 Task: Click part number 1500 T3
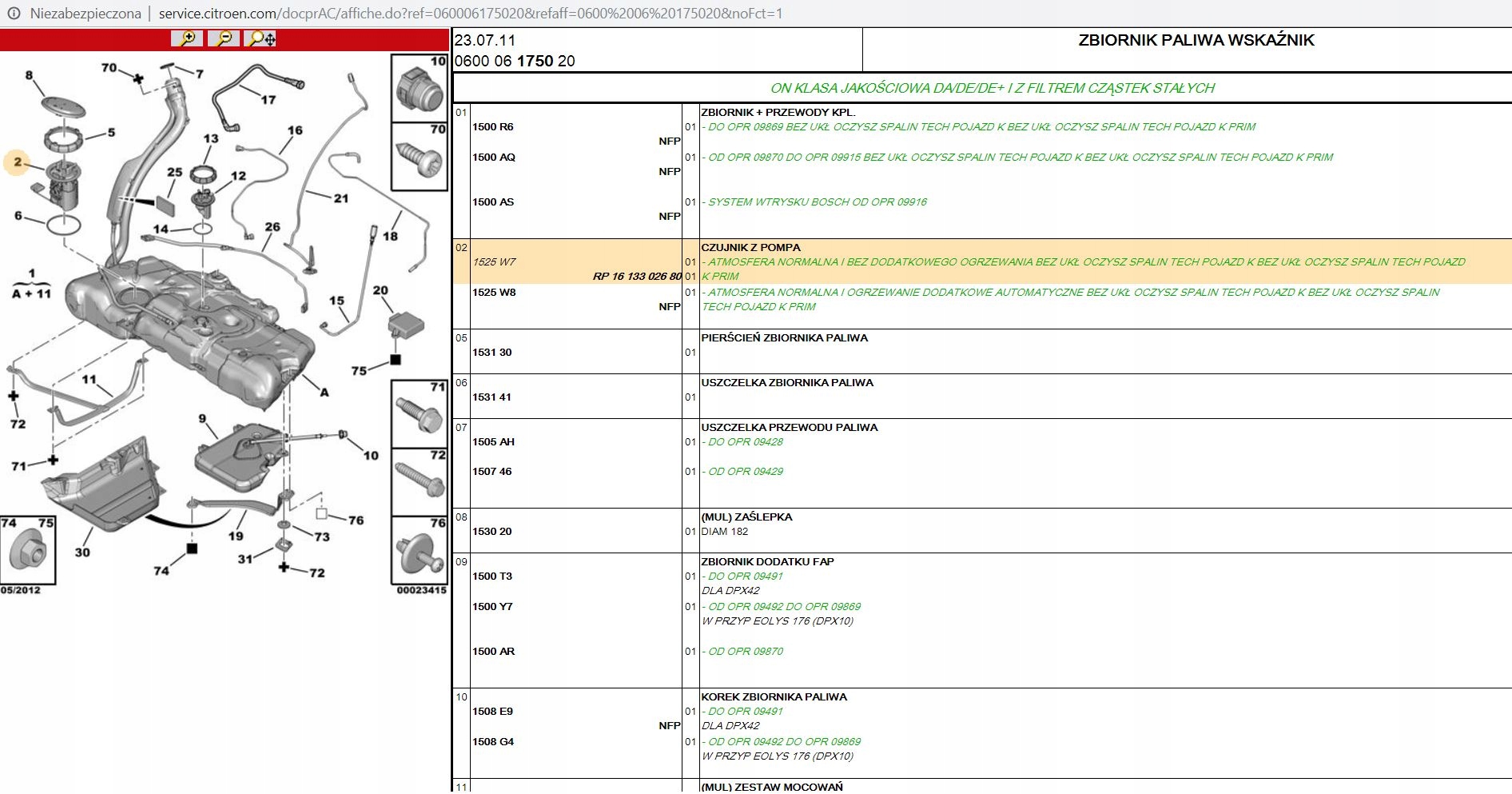(x=492, y=576)
